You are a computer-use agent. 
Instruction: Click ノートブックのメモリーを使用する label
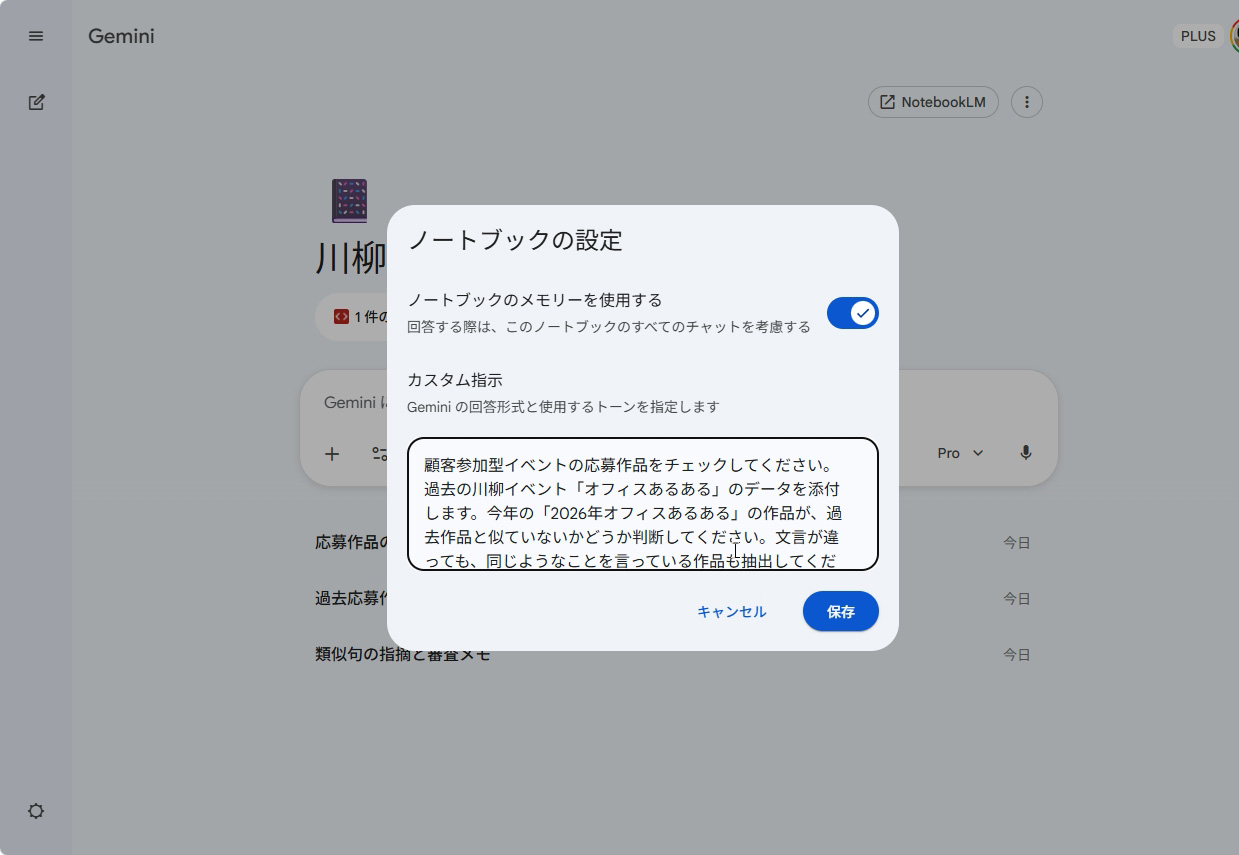tap(535, 300)
